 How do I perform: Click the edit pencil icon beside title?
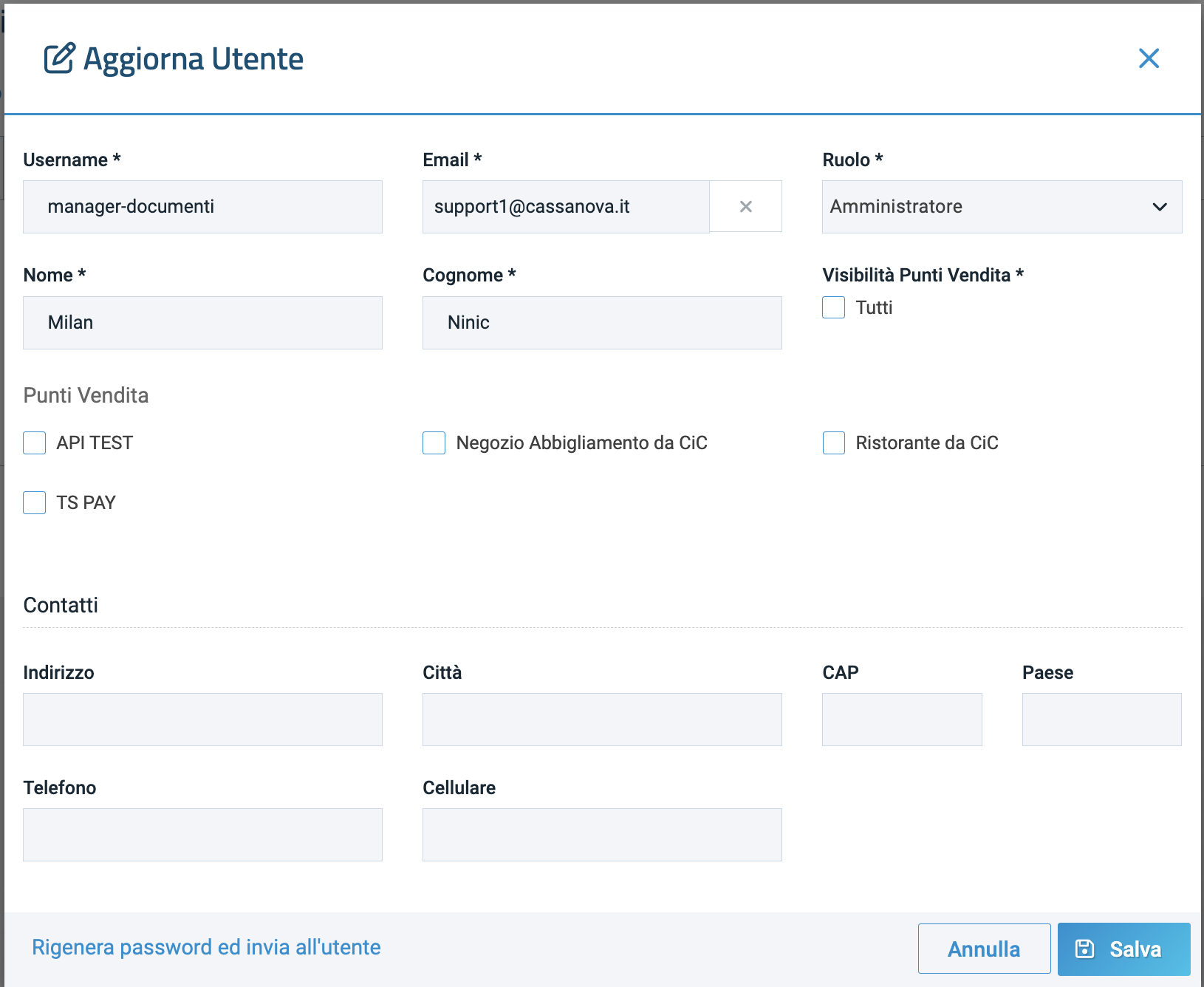(x=59, y=58)
